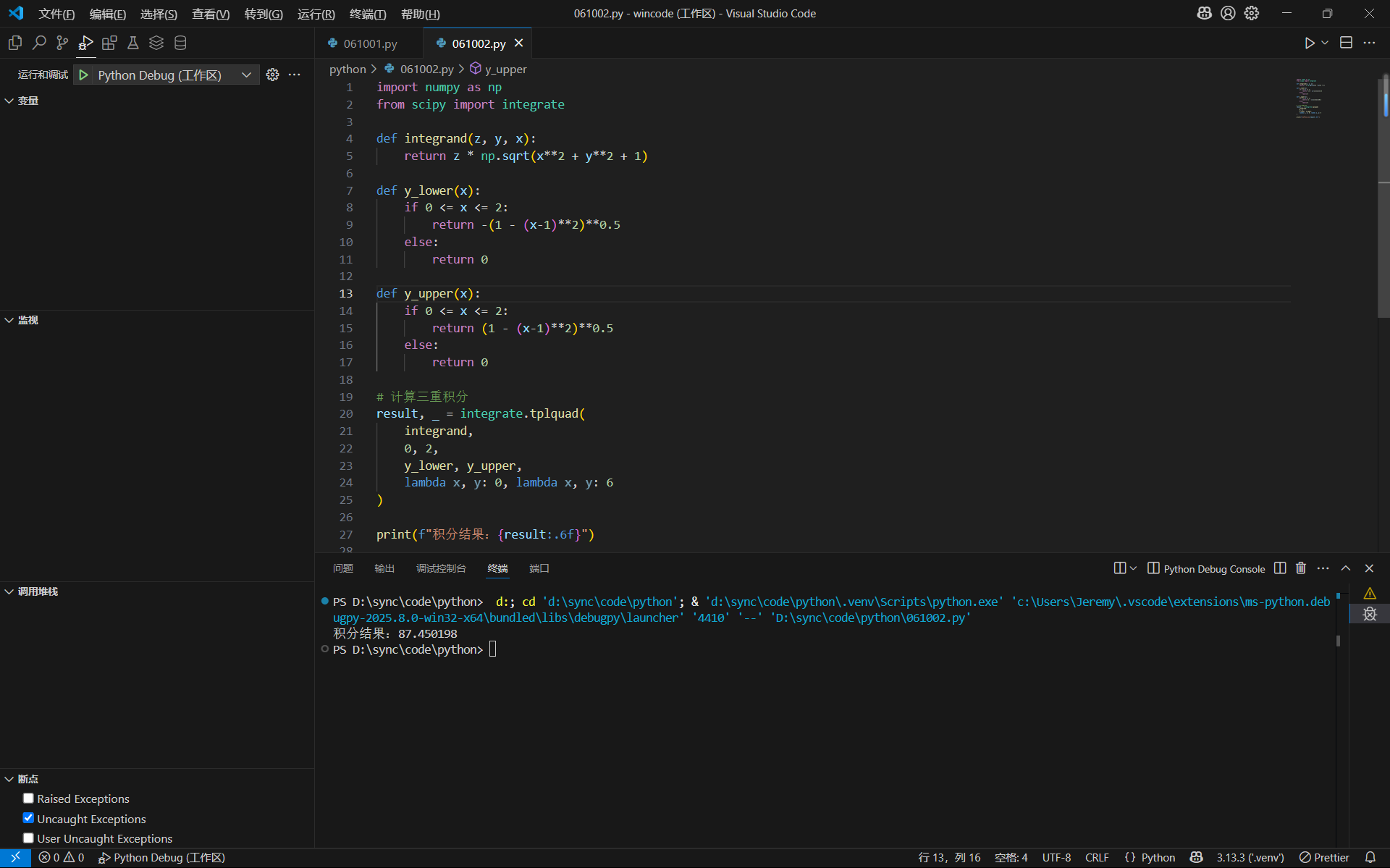Kill terminal with the trash icon
The width and height of the screenshot is (1390, 868).
click(x=1301, y=568)
